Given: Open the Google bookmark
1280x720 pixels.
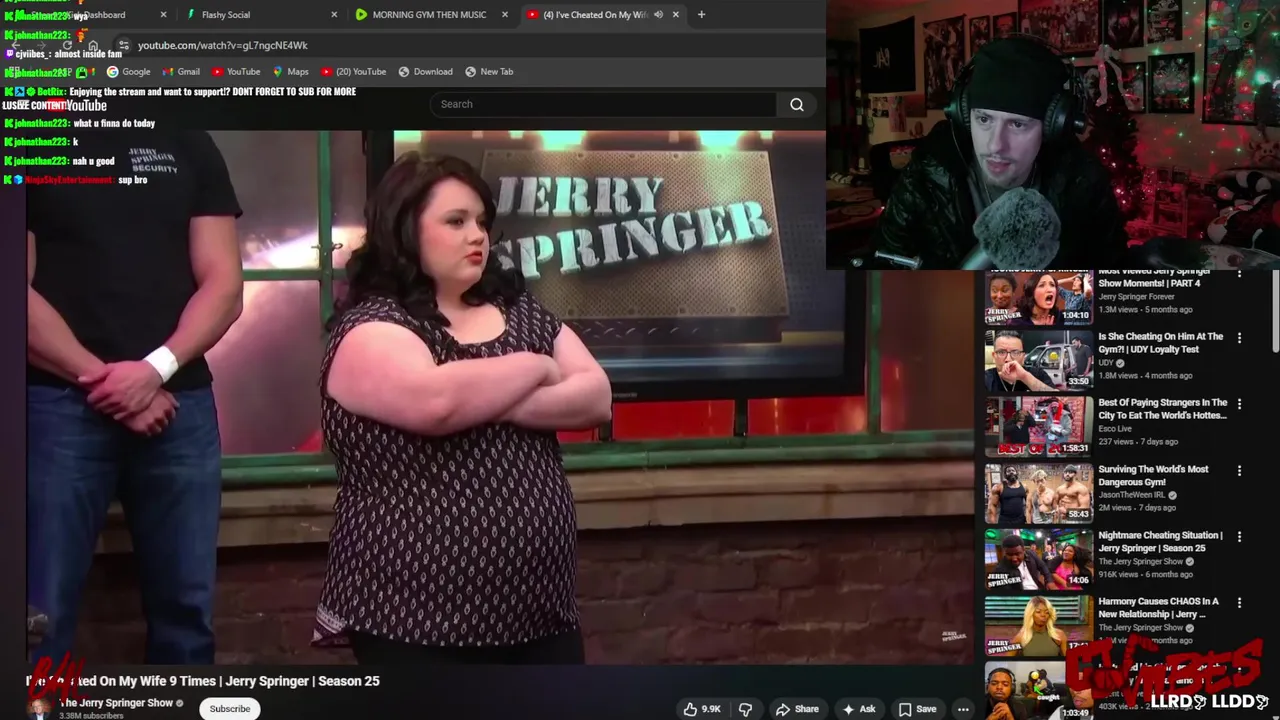Looking at the screenshot, I should tap(128, 72).
